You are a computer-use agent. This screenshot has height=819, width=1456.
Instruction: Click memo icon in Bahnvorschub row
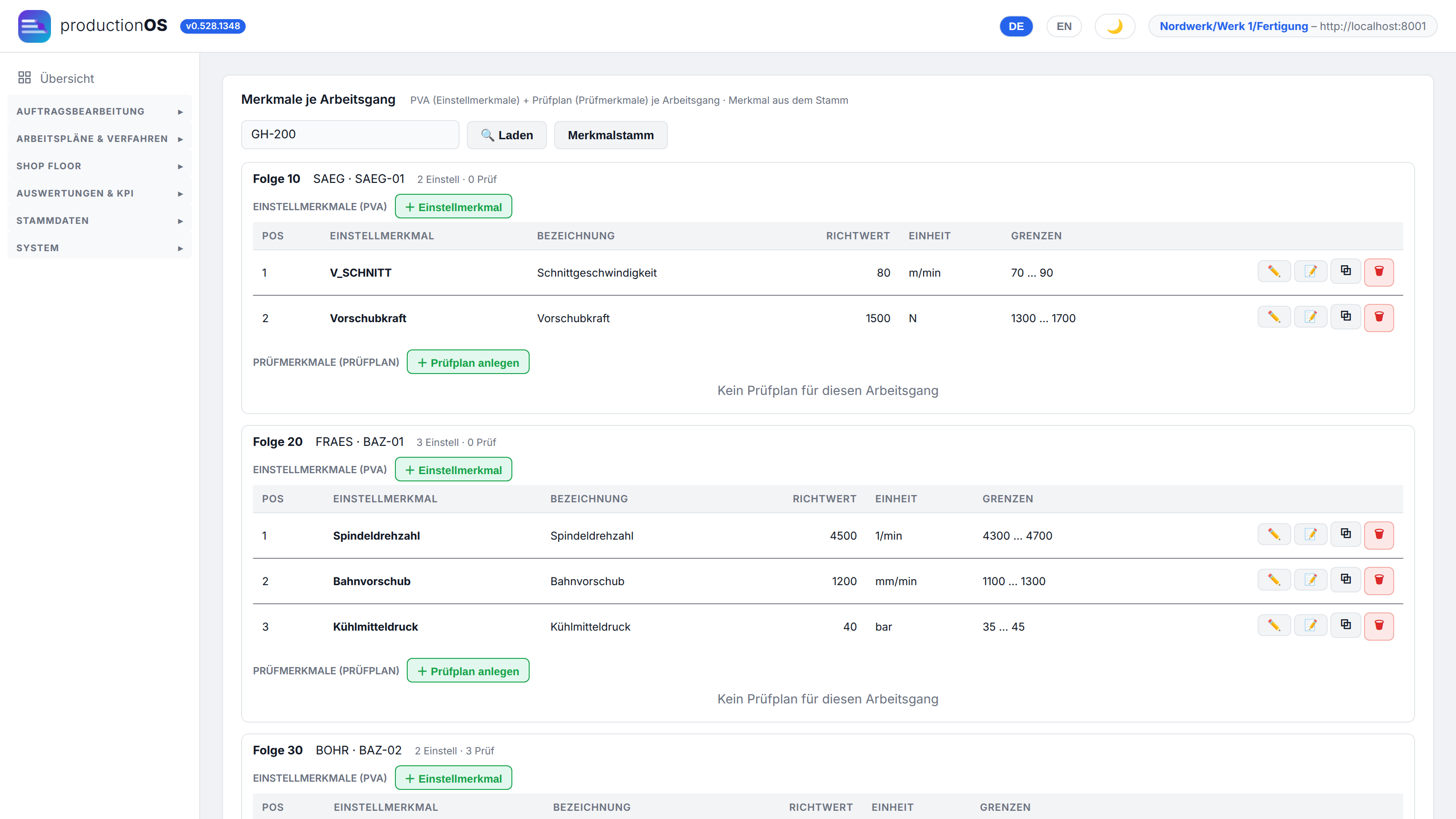coord(1310,580)
